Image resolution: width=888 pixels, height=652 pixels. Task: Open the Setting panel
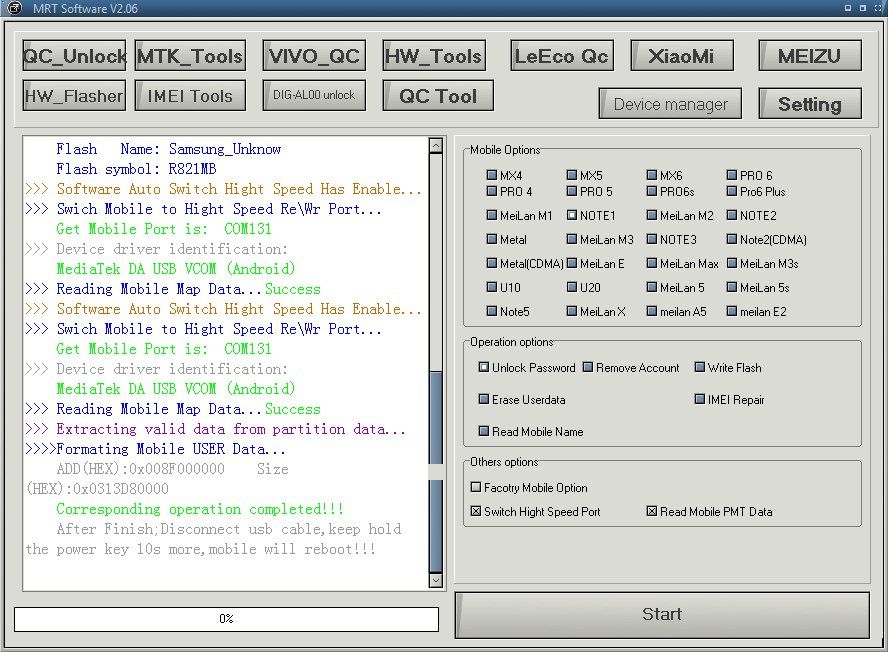pos(809,104)
